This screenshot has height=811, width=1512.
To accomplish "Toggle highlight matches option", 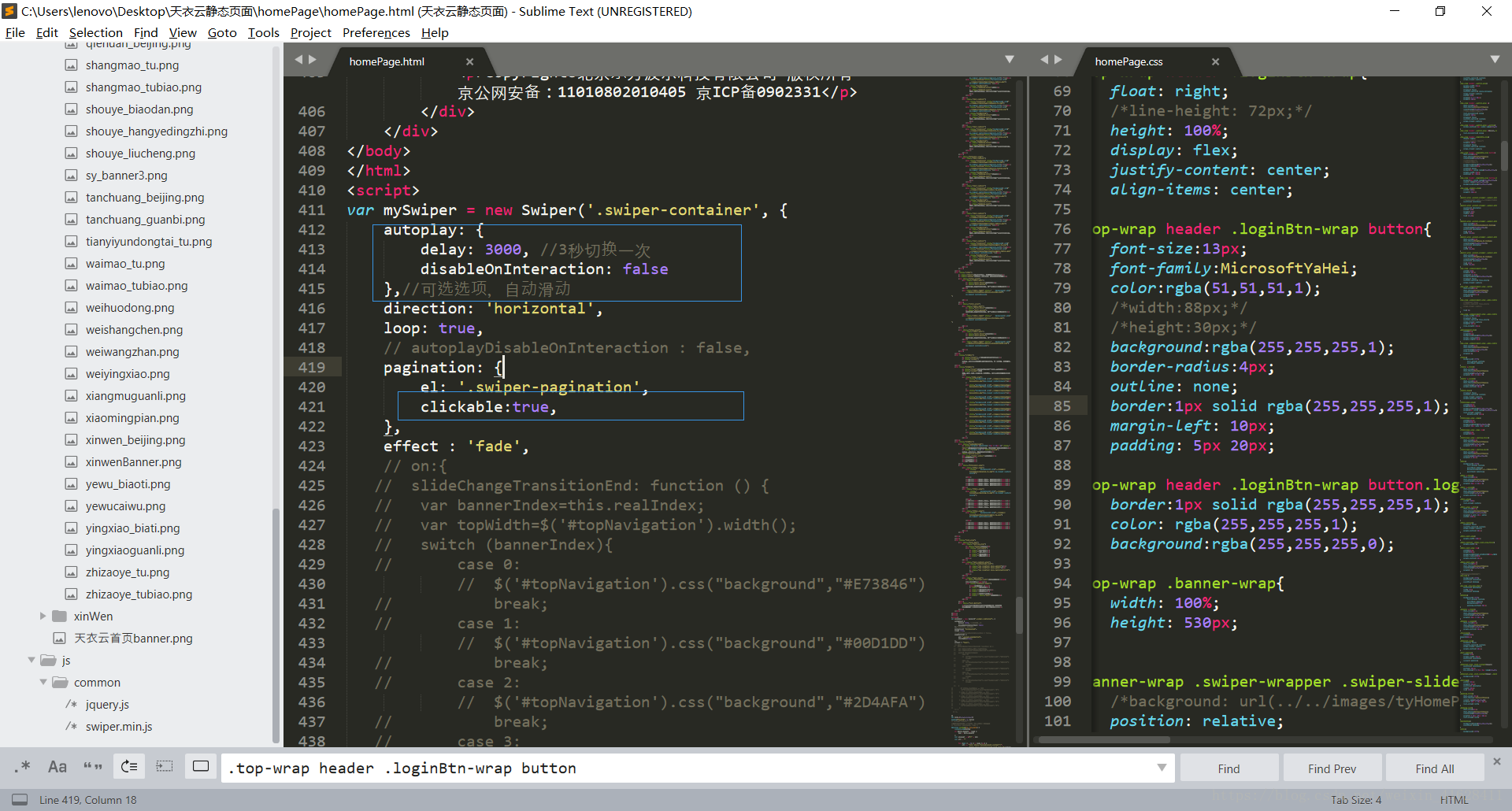I will point(201,767).
